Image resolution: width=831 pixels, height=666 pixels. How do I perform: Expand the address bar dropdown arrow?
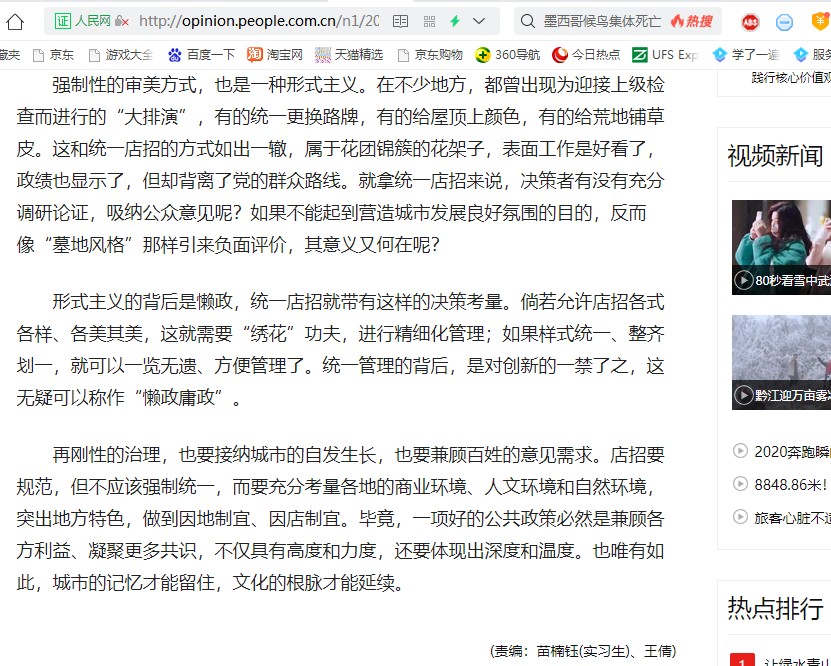(x=479, y=21)
